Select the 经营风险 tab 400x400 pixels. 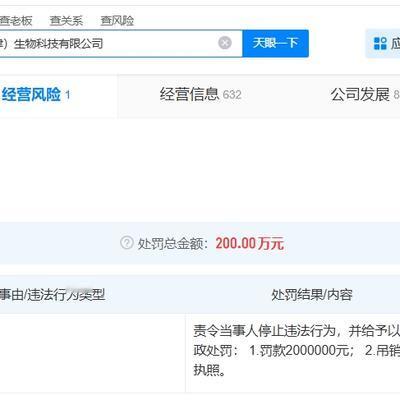[x=36, y=95]
